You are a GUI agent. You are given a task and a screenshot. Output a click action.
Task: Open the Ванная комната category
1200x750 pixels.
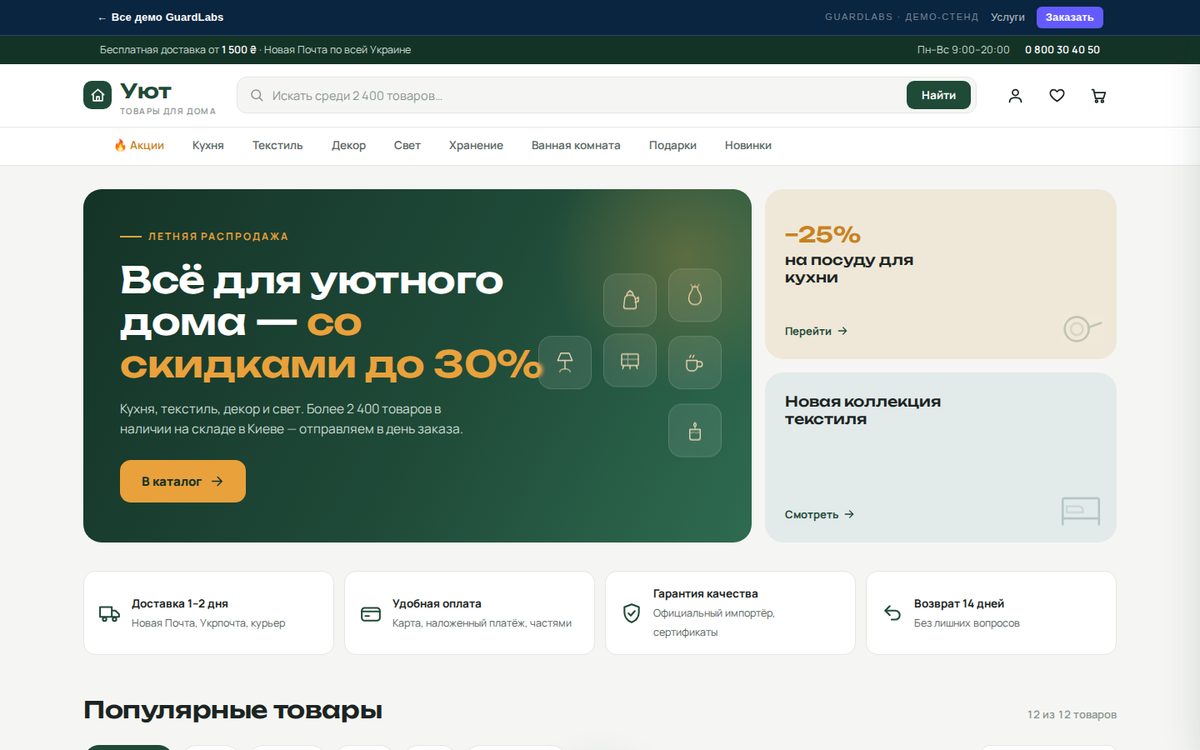(576, 145)
